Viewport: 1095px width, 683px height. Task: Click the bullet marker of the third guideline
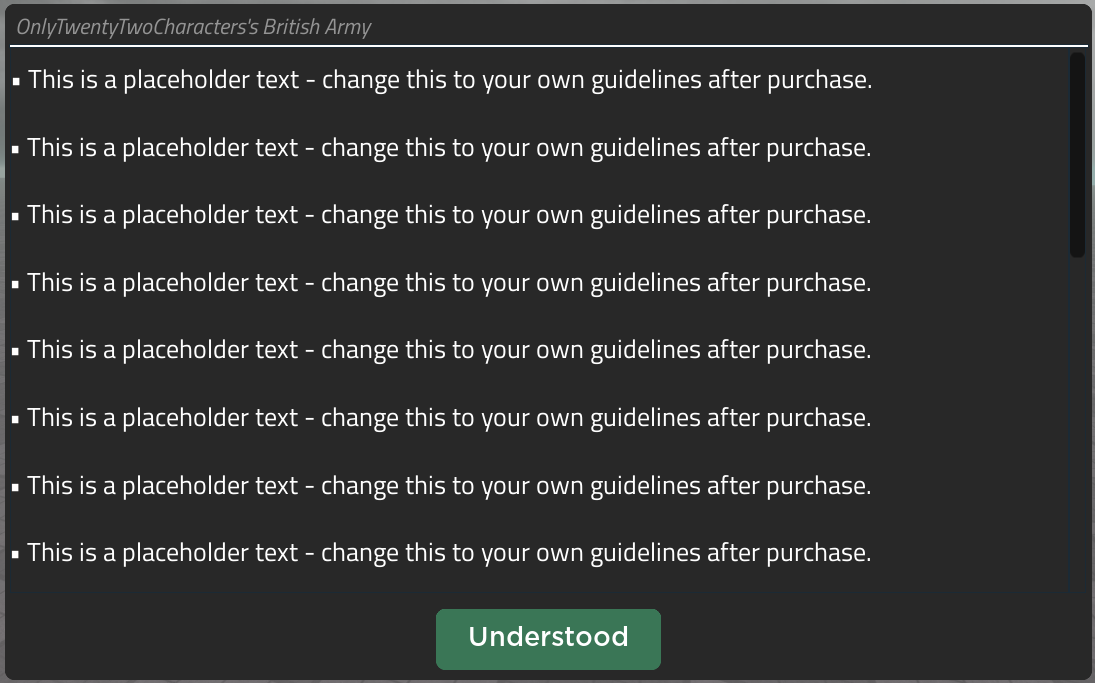[16, 217]
